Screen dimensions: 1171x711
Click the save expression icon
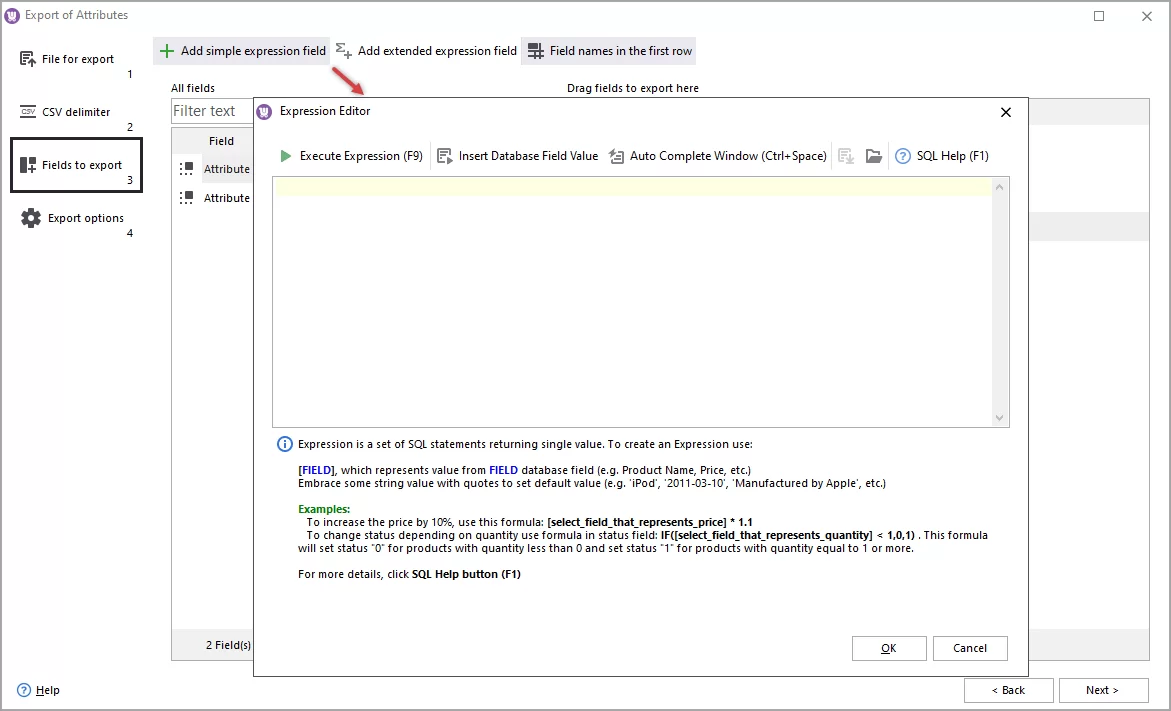845,156
